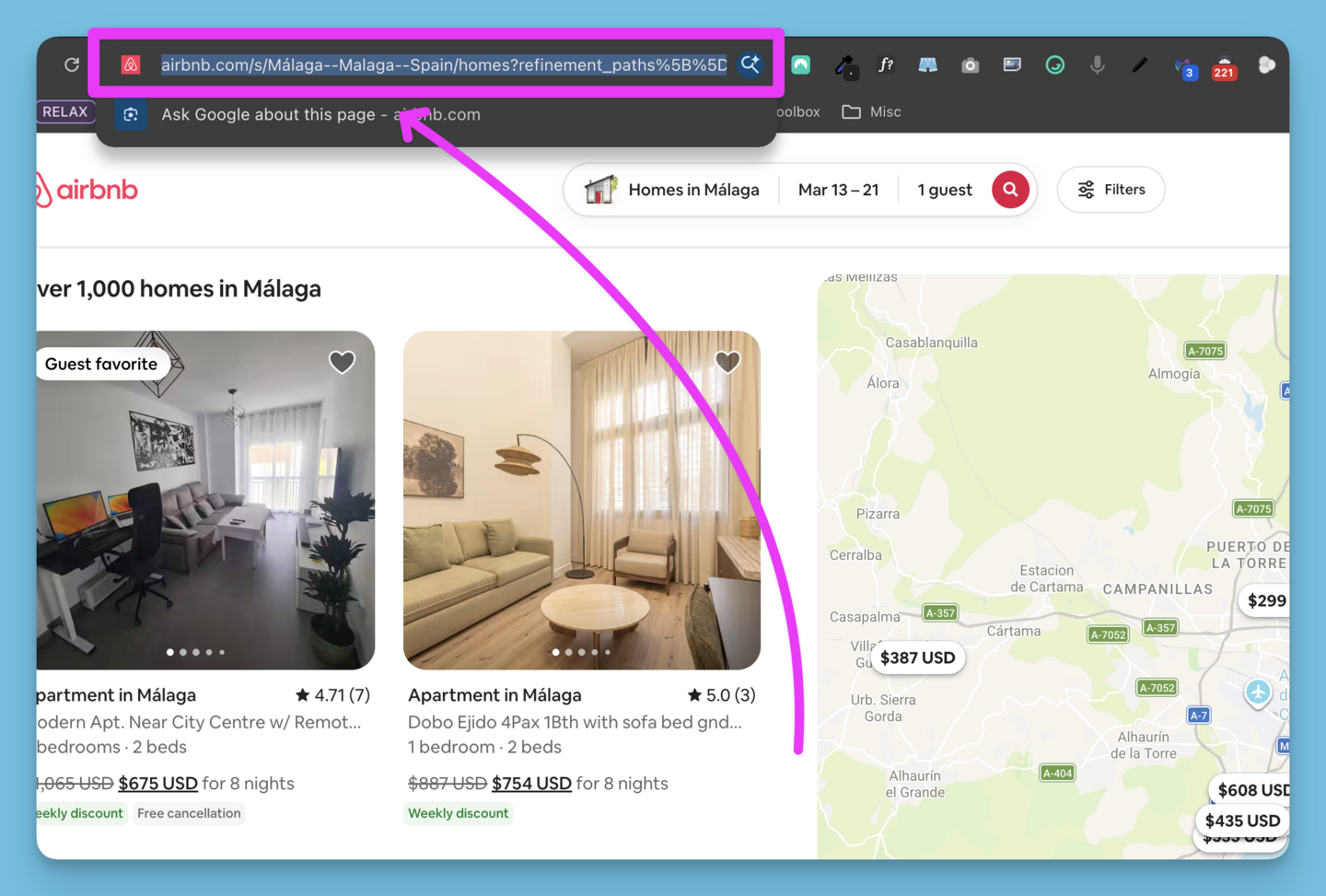The width and height of the screenshot is (1326, 896).
Task: Click the camera extension icon
Action: (970, 64)
